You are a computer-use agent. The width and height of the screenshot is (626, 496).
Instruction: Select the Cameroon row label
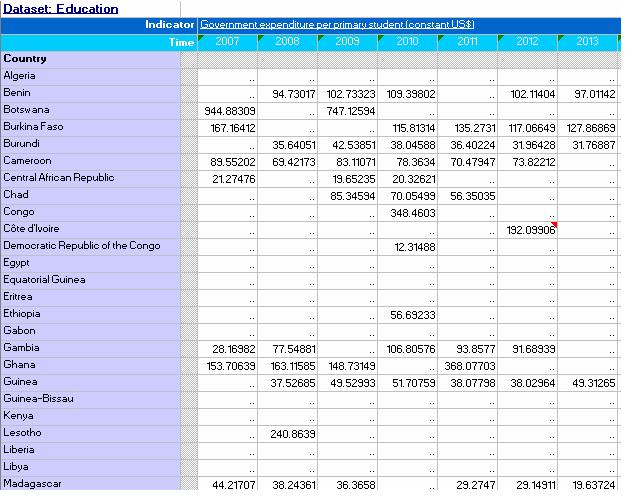[x=27, y=161]
